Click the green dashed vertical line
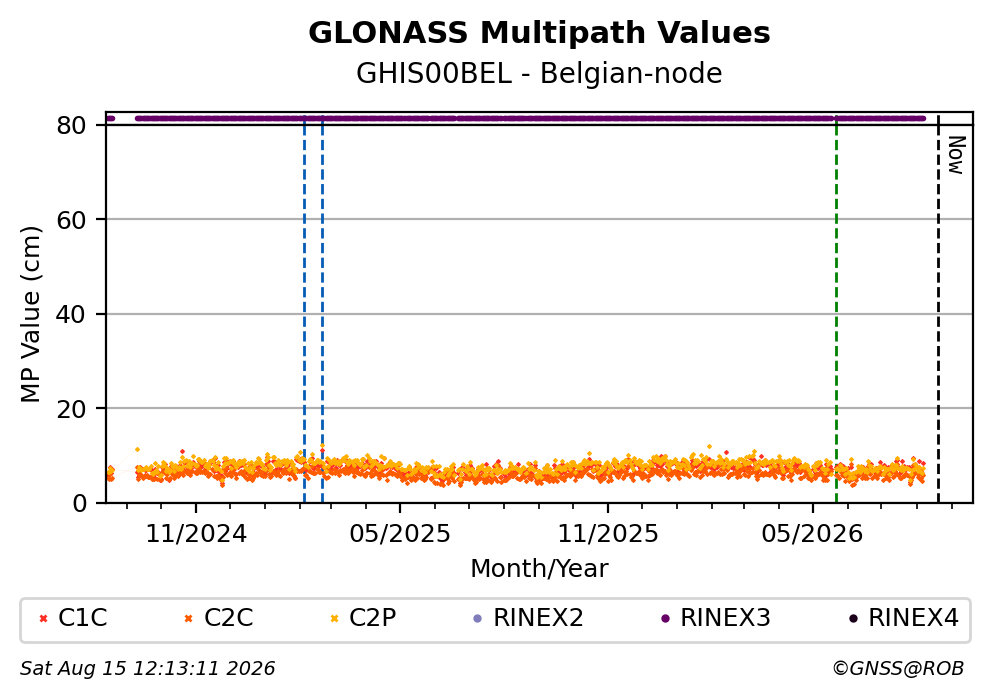 pyautogui.click(x=836, y=310)
